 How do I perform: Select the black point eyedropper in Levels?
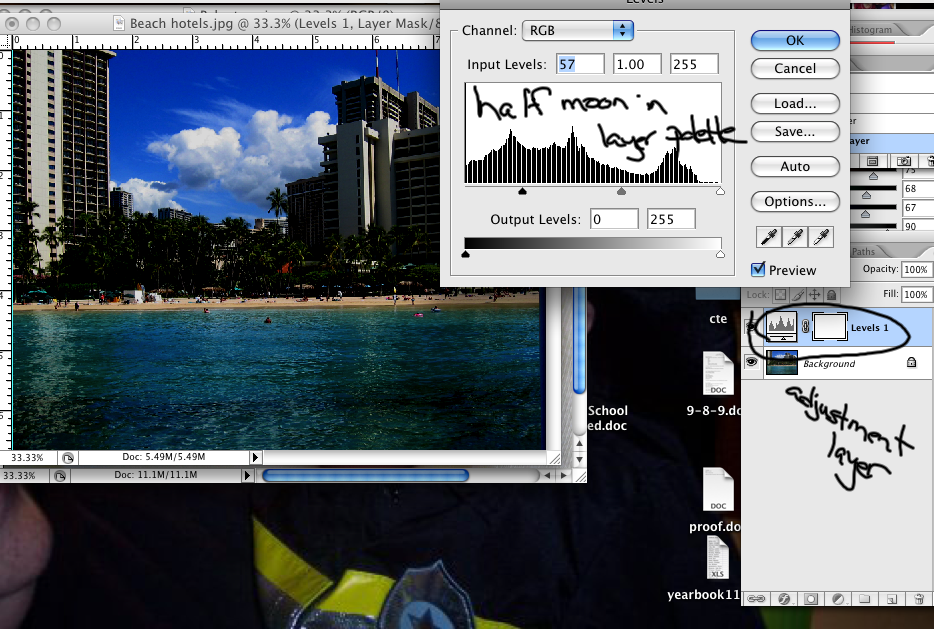click(x=770, y=237)
